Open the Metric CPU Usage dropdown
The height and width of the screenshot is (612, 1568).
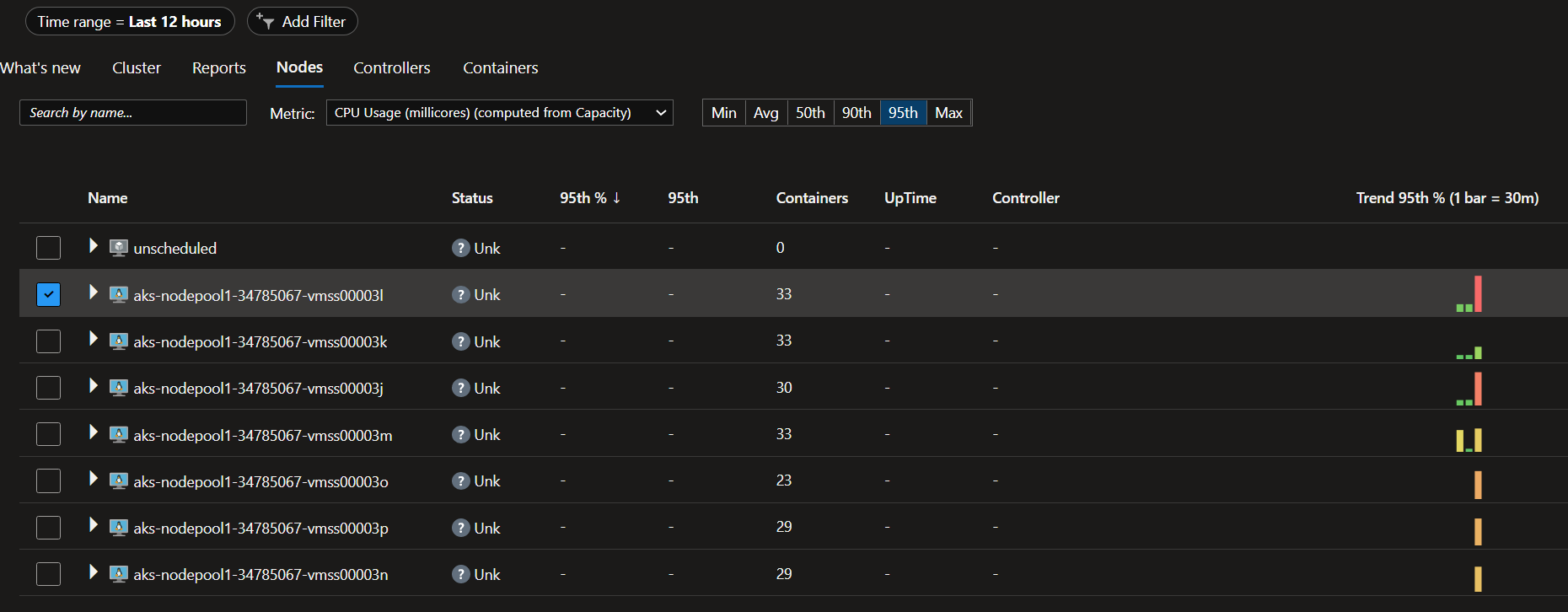pyautogui.click(x=499, y=113)
